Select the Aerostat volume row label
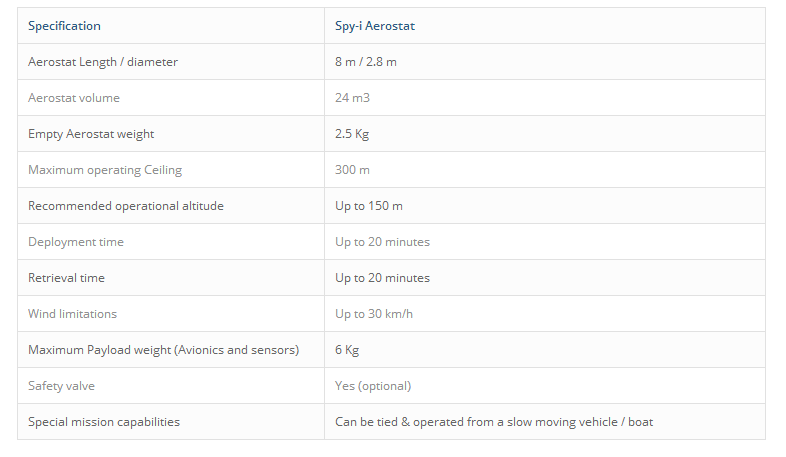Screen dimensions: 786x457 point(74,98)
